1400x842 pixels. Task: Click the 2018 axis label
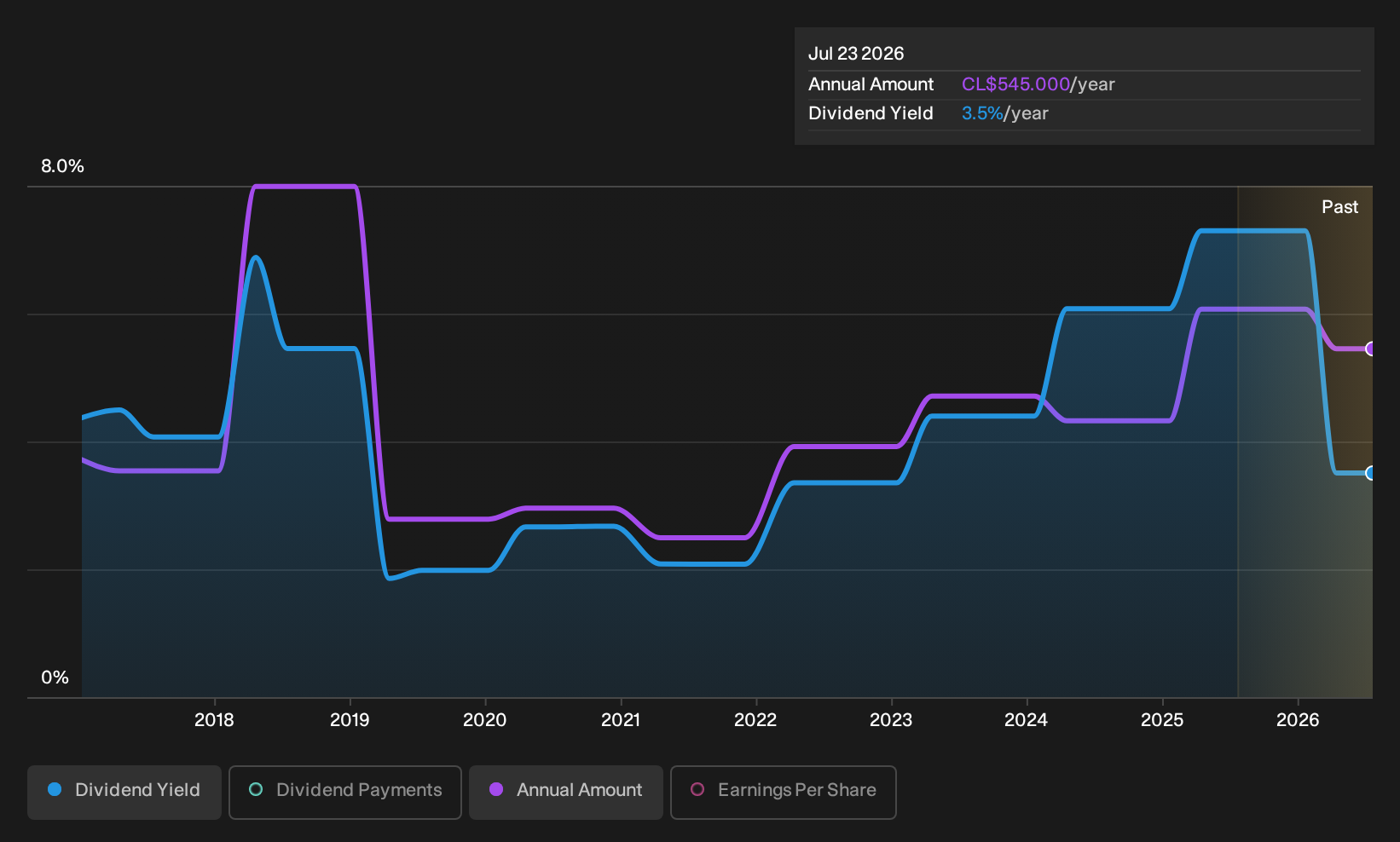pyautogui.click(x=214, y=720)
